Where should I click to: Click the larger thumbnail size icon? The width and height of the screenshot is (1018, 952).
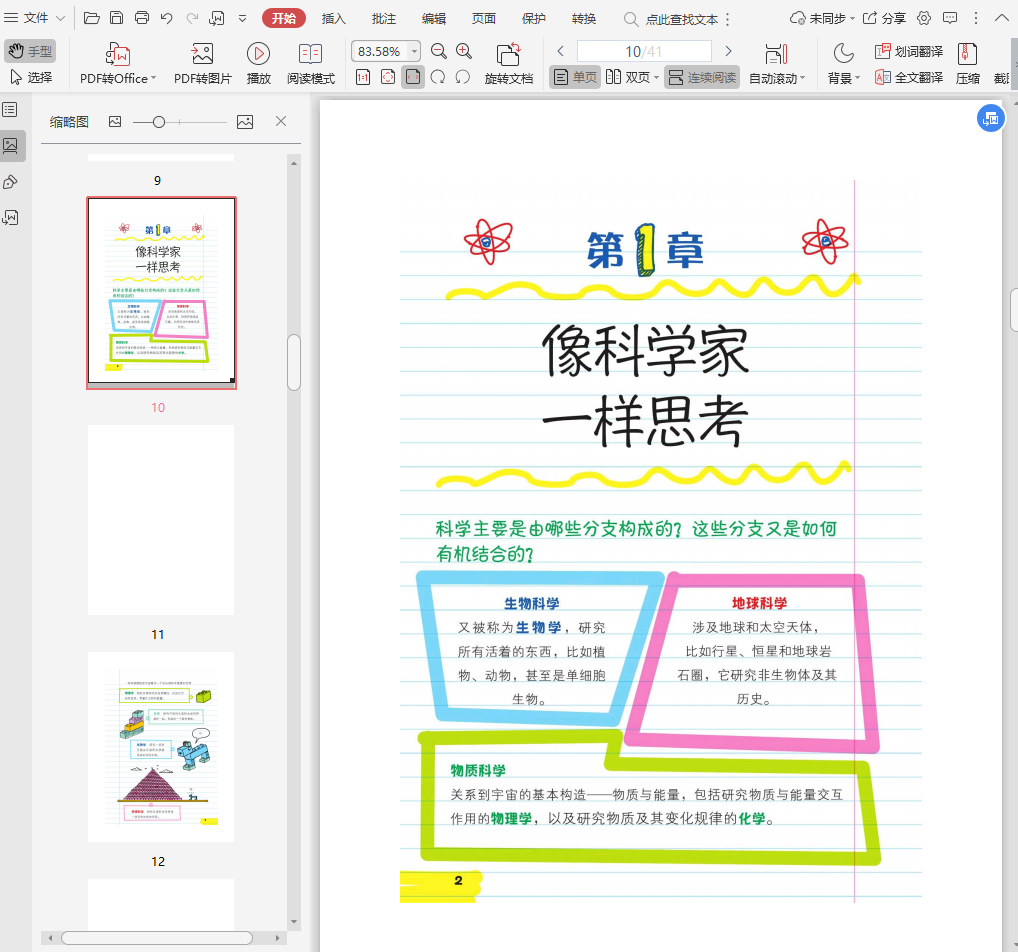[245, 121]
